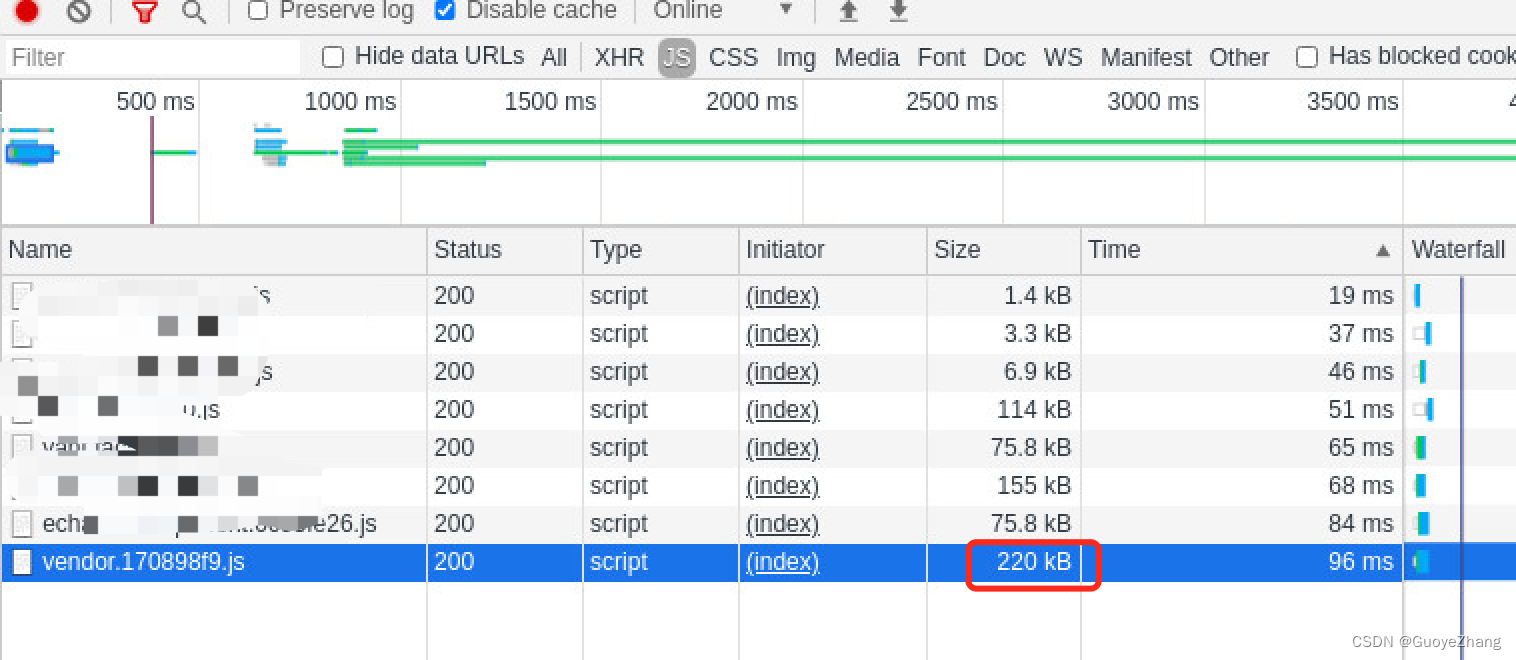The image size is (1516, 660).
Task: Stop recording network log with red button
Action: 26,11
